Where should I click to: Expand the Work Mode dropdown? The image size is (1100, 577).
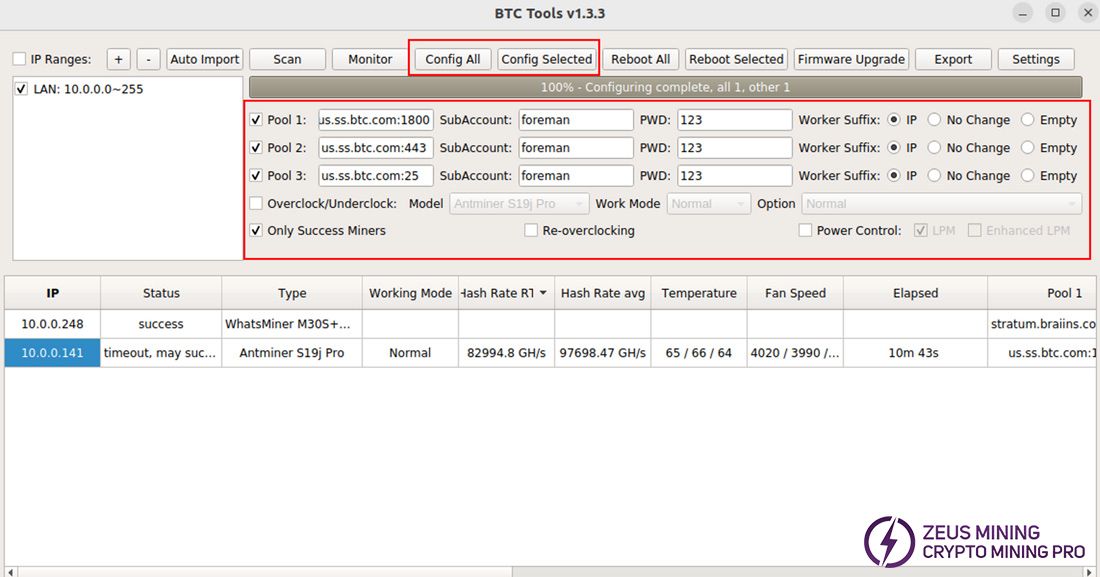[x=707, y=204]
